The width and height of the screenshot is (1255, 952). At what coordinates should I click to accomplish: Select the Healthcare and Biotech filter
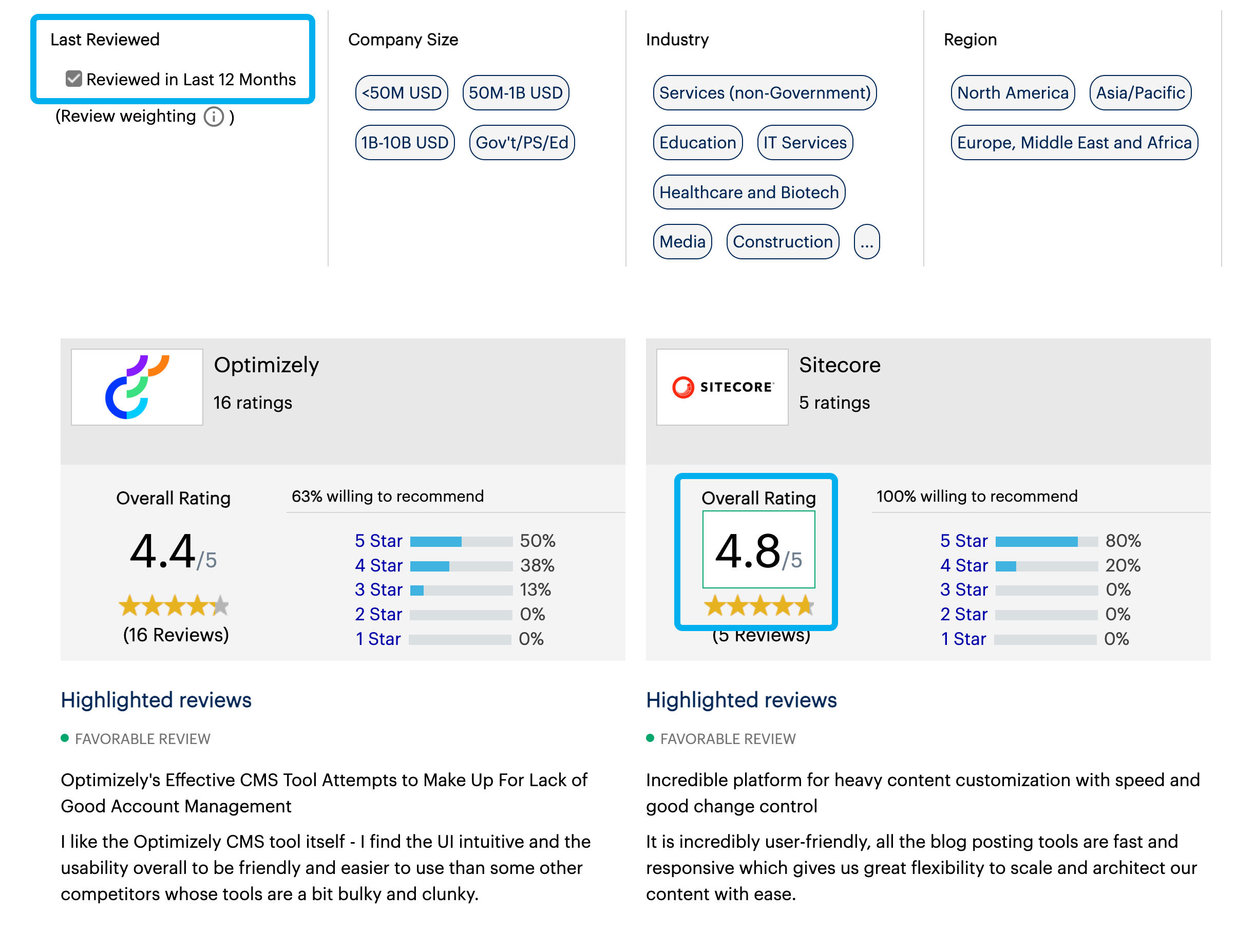click(750, 193)
